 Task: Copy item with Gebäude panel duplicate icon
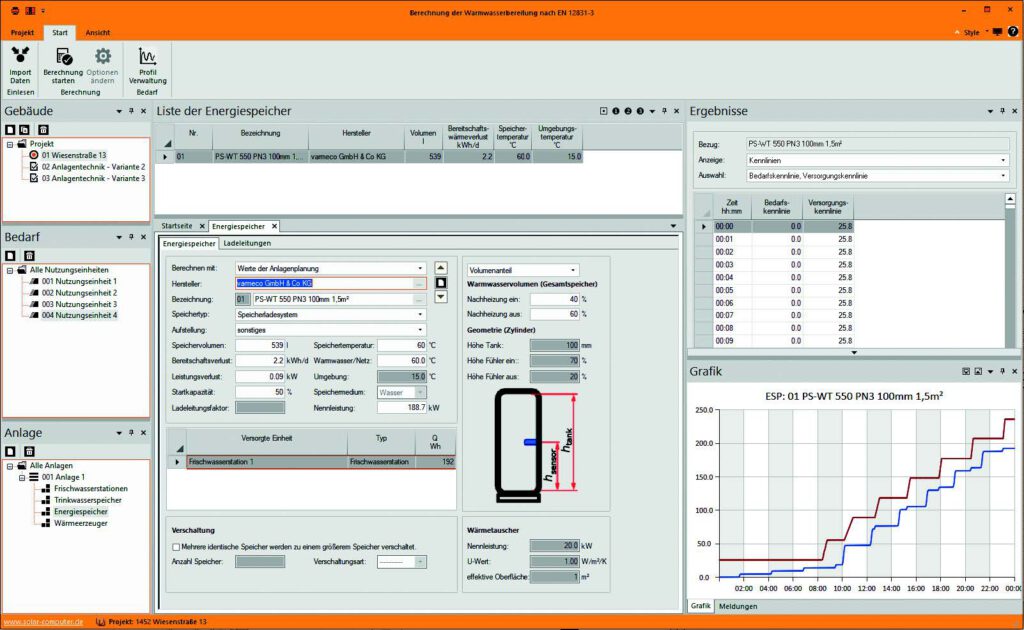click(25, 130)
